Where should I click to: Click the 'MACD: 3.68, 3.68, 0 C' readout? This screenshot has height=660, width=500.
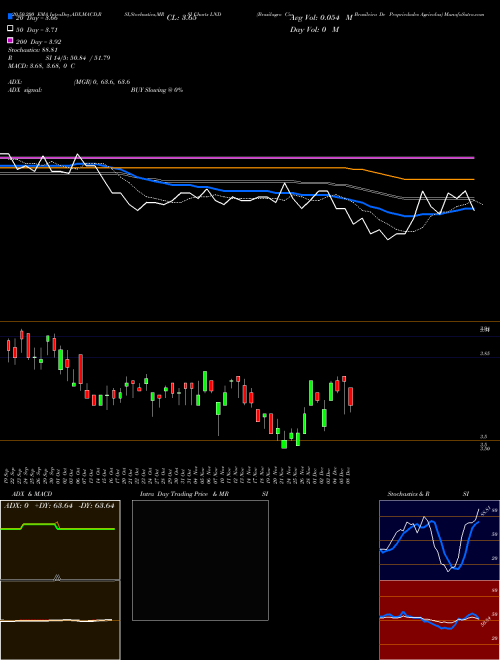coord(41,66)
